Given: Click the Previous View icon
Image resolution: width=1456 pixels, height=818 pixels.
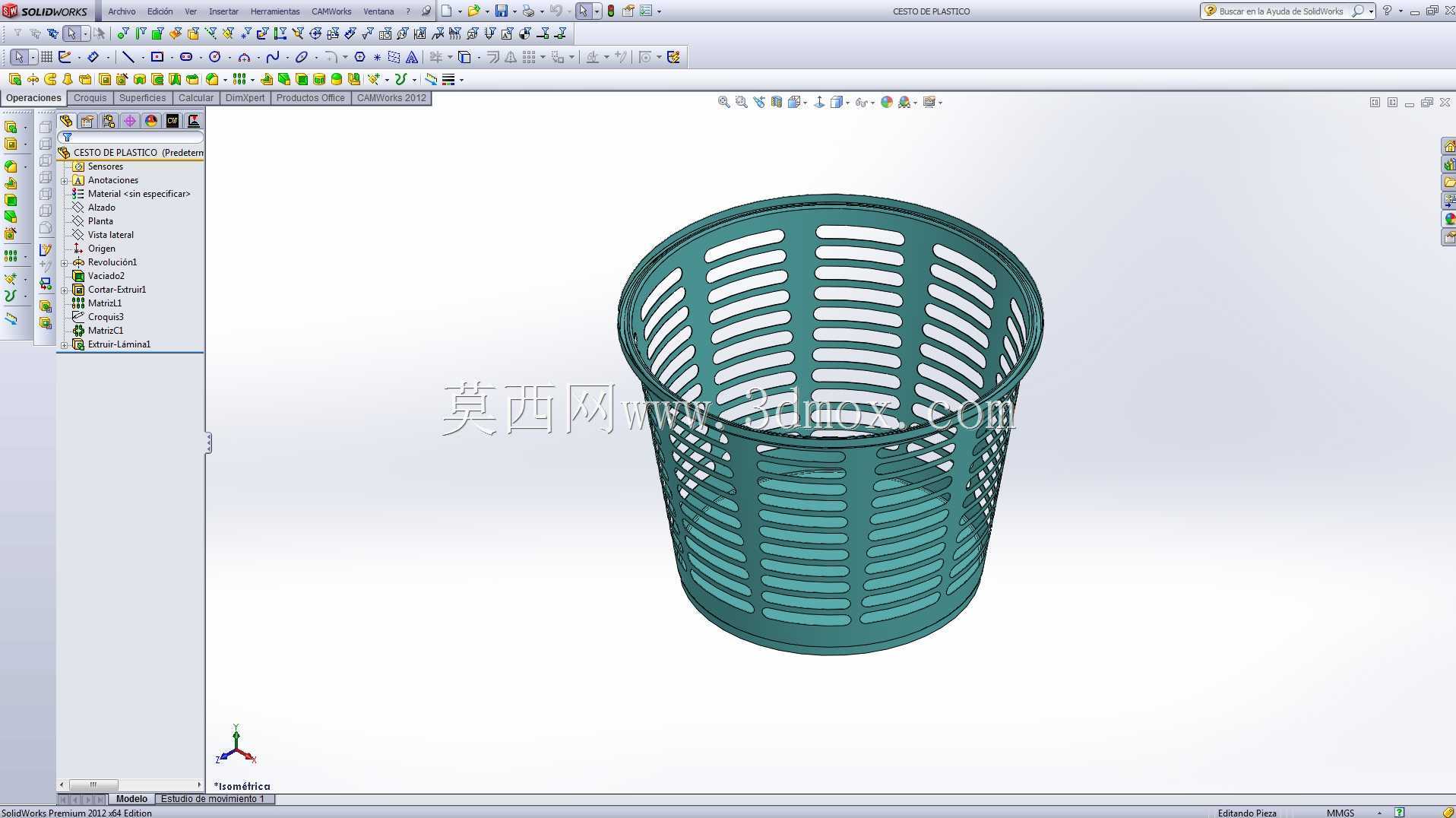Looking at the screenshot, I should tap(759, 102).
